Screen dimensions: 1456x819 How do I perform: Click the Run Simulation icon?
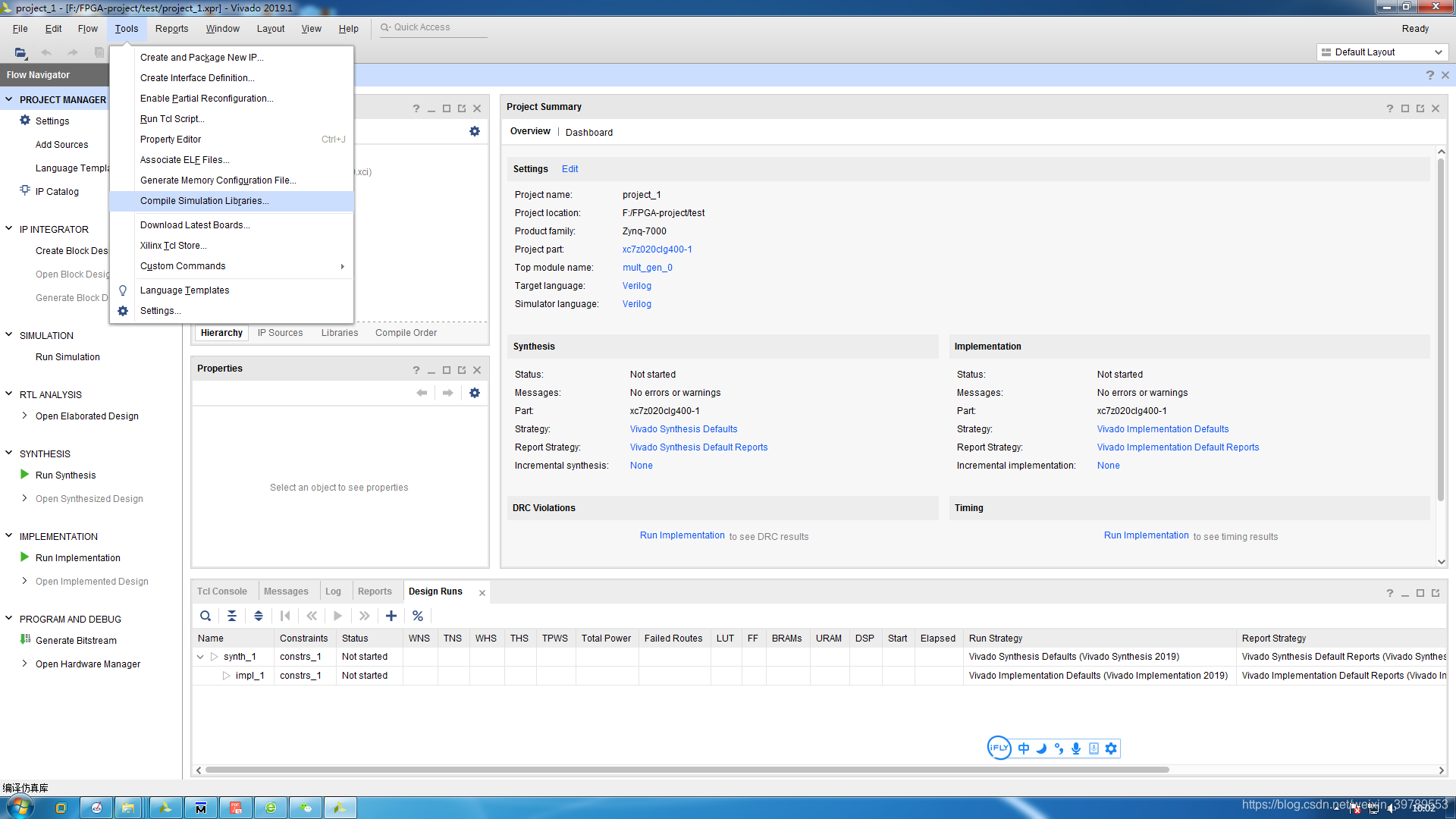(66, 357)
